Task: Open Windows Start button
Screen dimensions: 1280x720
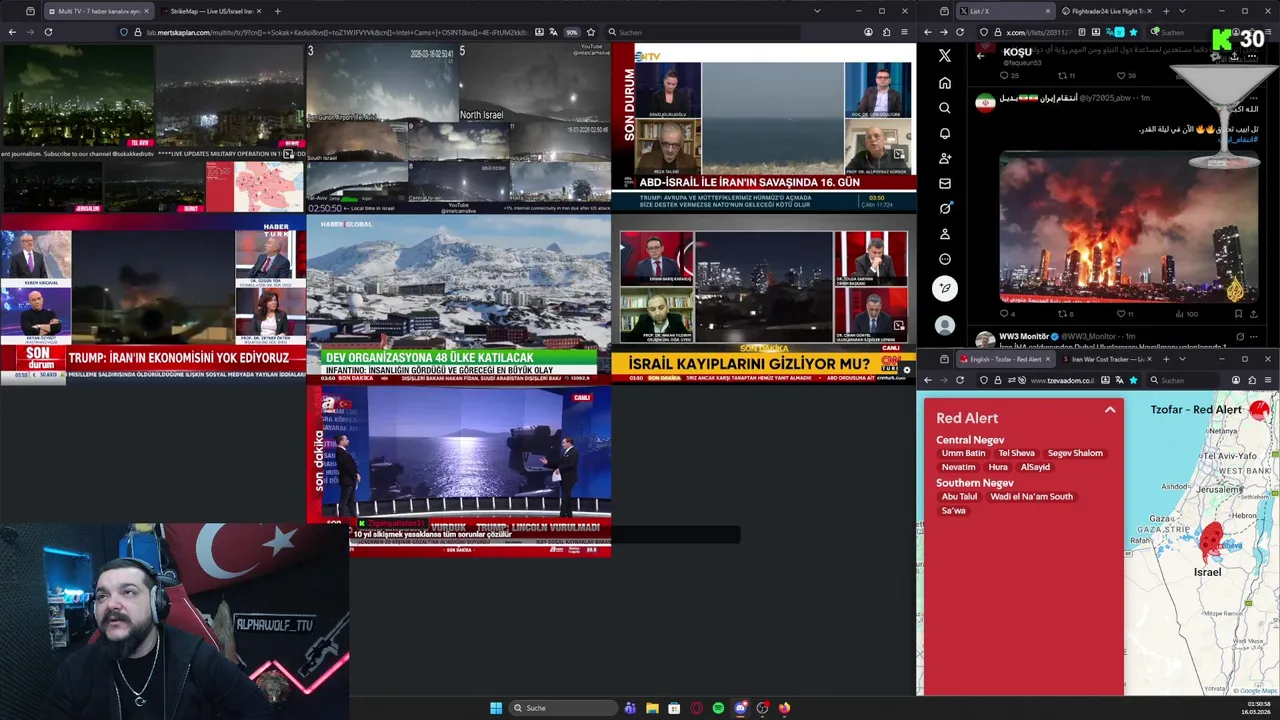Action: [x=496, y=708]
